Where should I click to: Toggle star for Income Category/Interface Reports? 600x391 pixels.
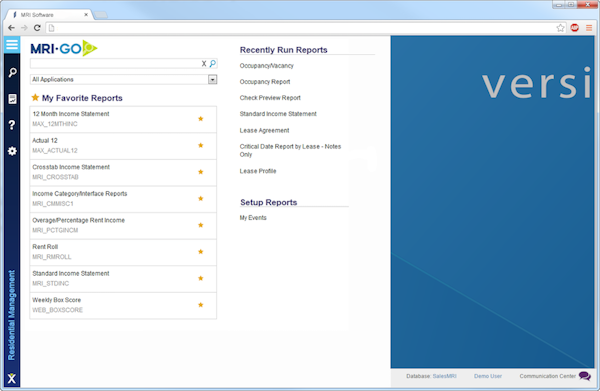[x=201, y=199]
